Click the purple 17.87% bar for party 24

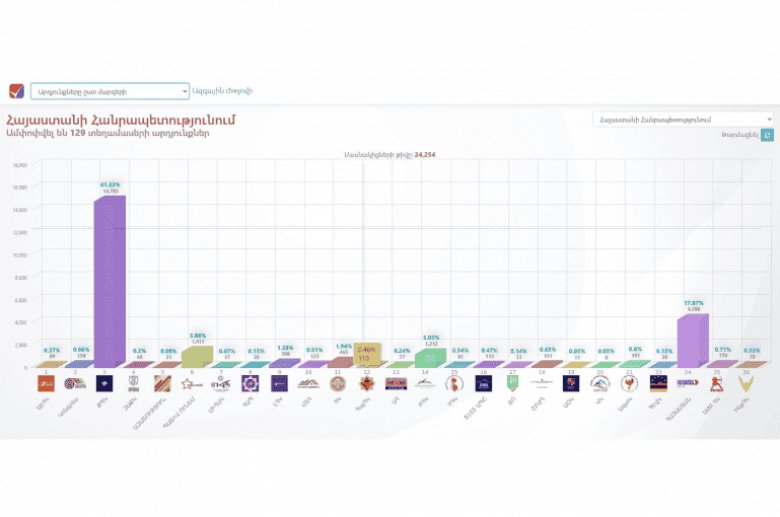pyautogui.click(x=691, y=340)
